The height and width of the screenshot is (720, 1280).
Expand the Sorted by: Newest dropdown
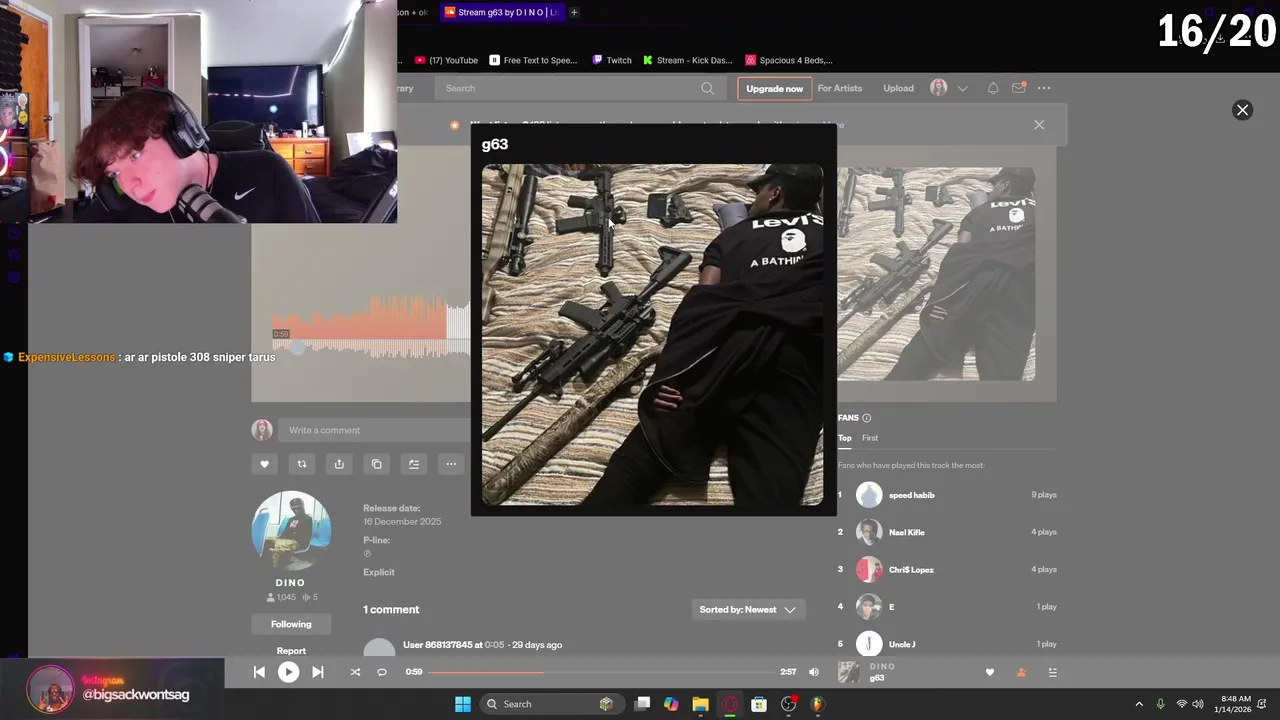748,609
